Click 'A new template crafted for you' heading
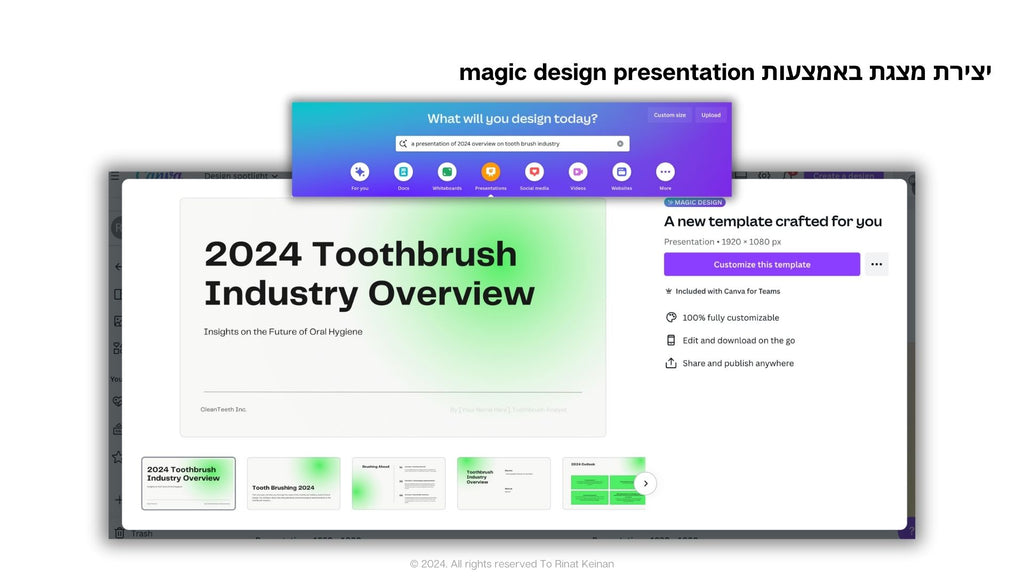Viewport: 1024px width, 576px height. pyautogui.click(x=773, y=221)
